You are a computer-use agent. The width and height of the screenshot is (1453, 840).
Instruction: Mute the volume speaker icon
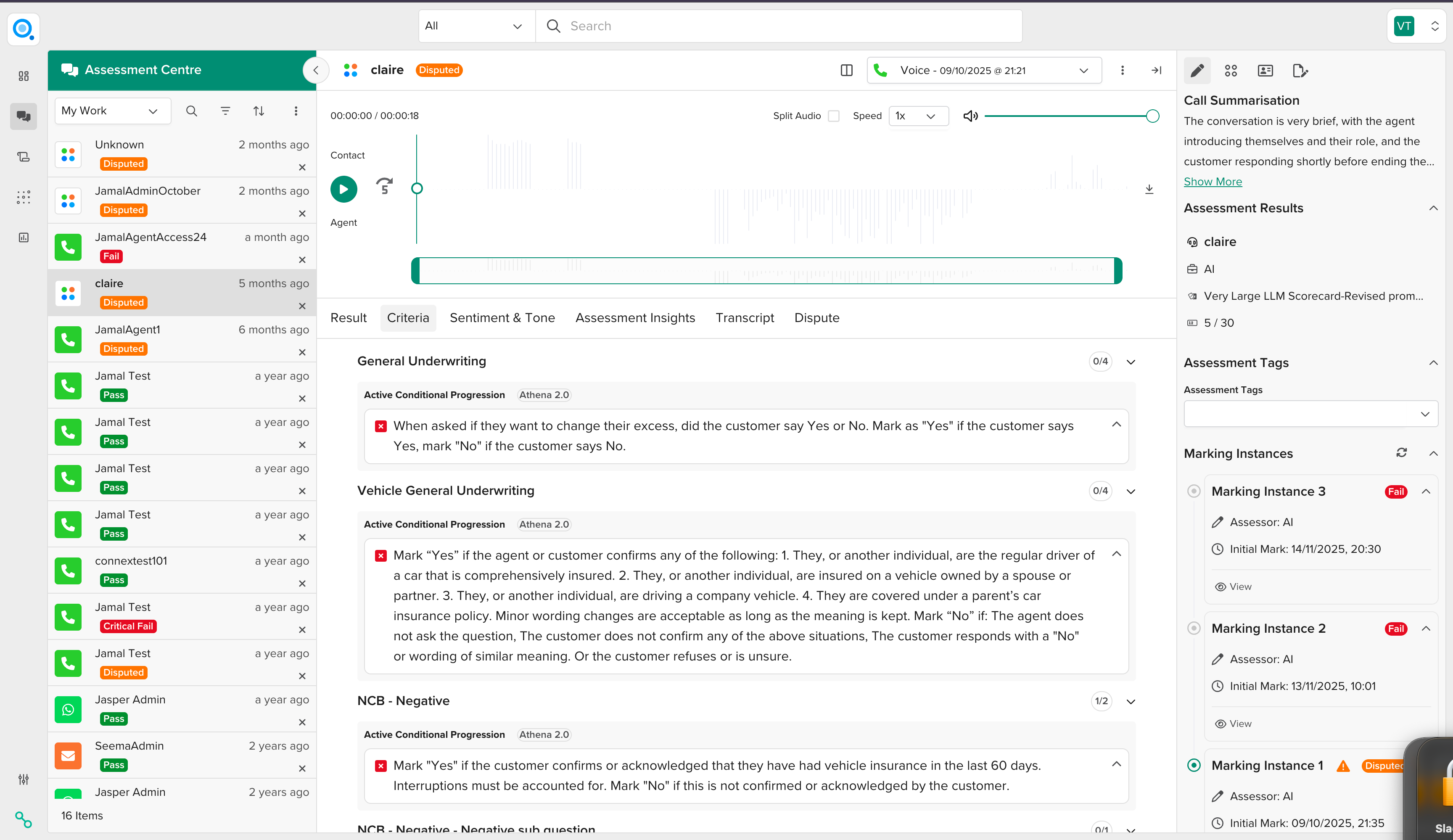click(970, 116)
